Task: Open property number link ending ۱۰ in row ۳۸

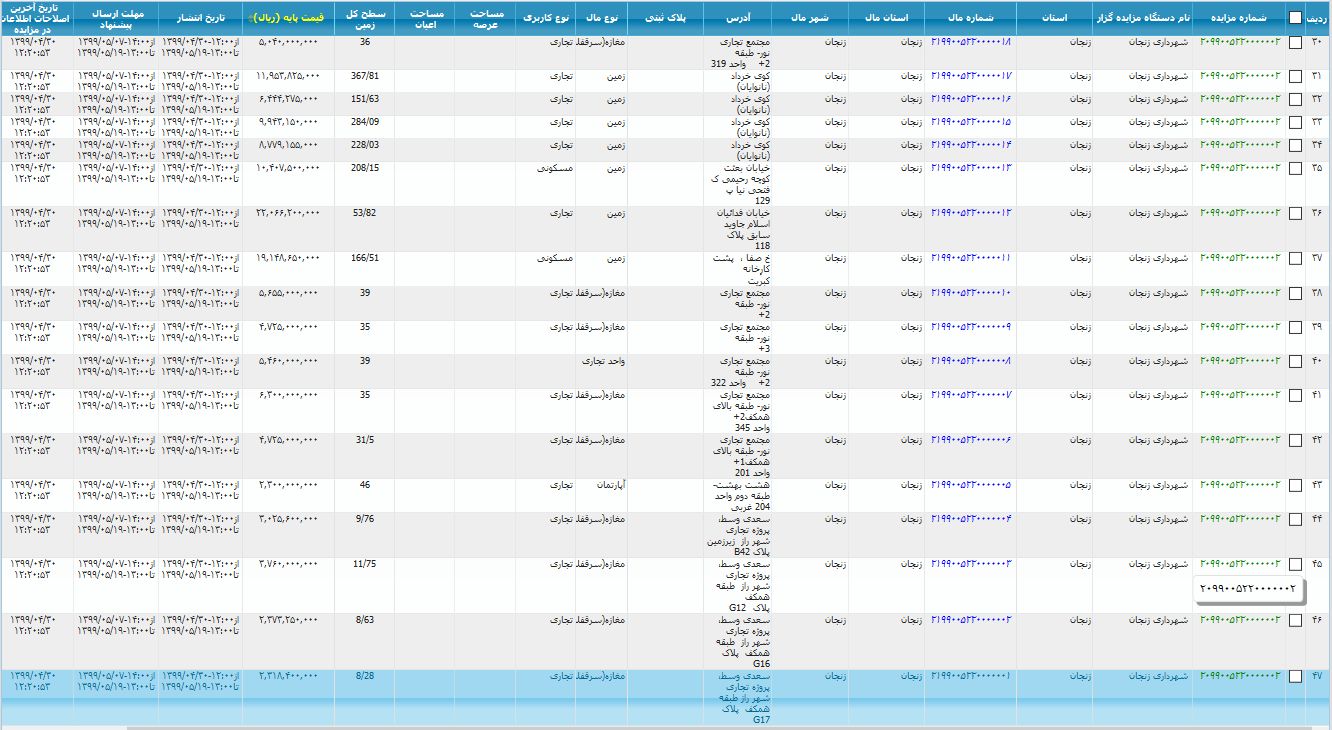Action: click(x=971, y=293)
